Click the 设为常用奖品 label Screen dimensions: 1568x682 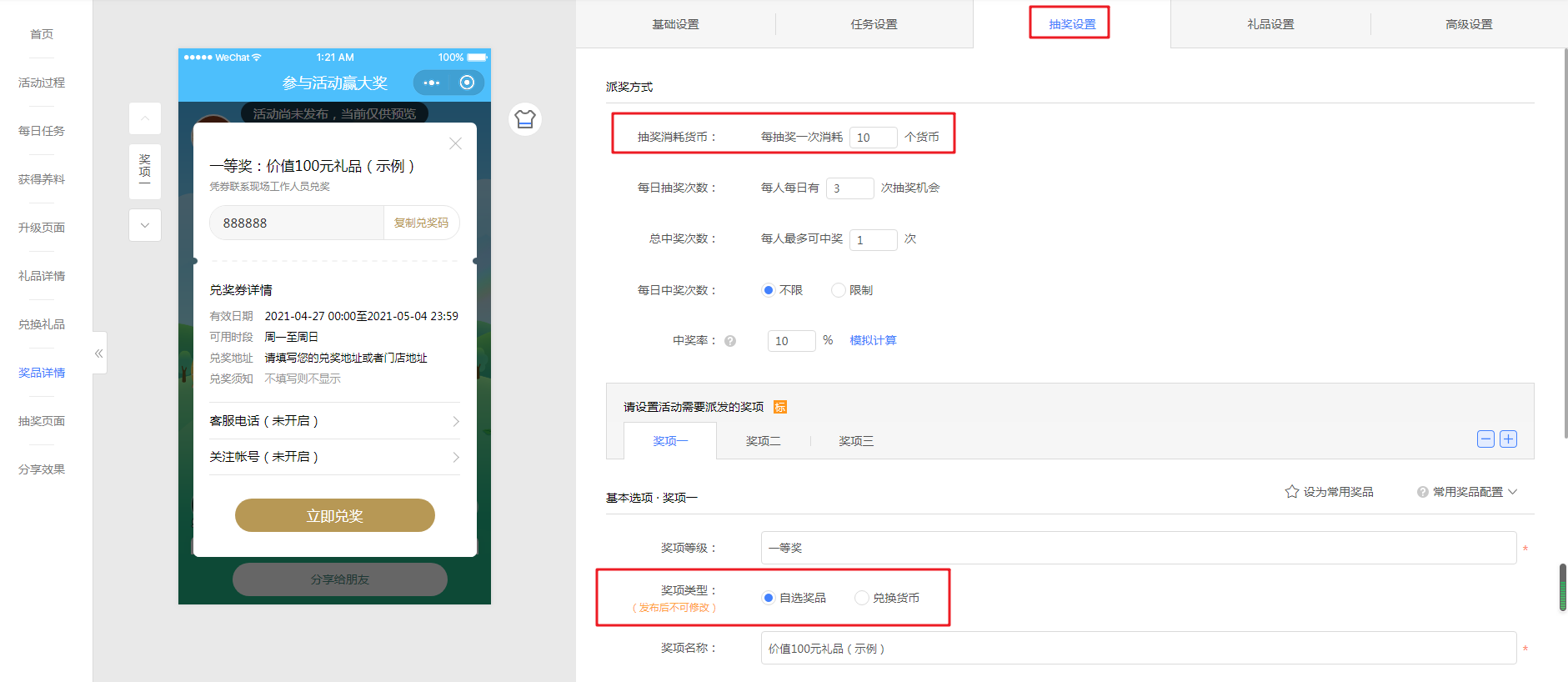(x=1338, y=492)
